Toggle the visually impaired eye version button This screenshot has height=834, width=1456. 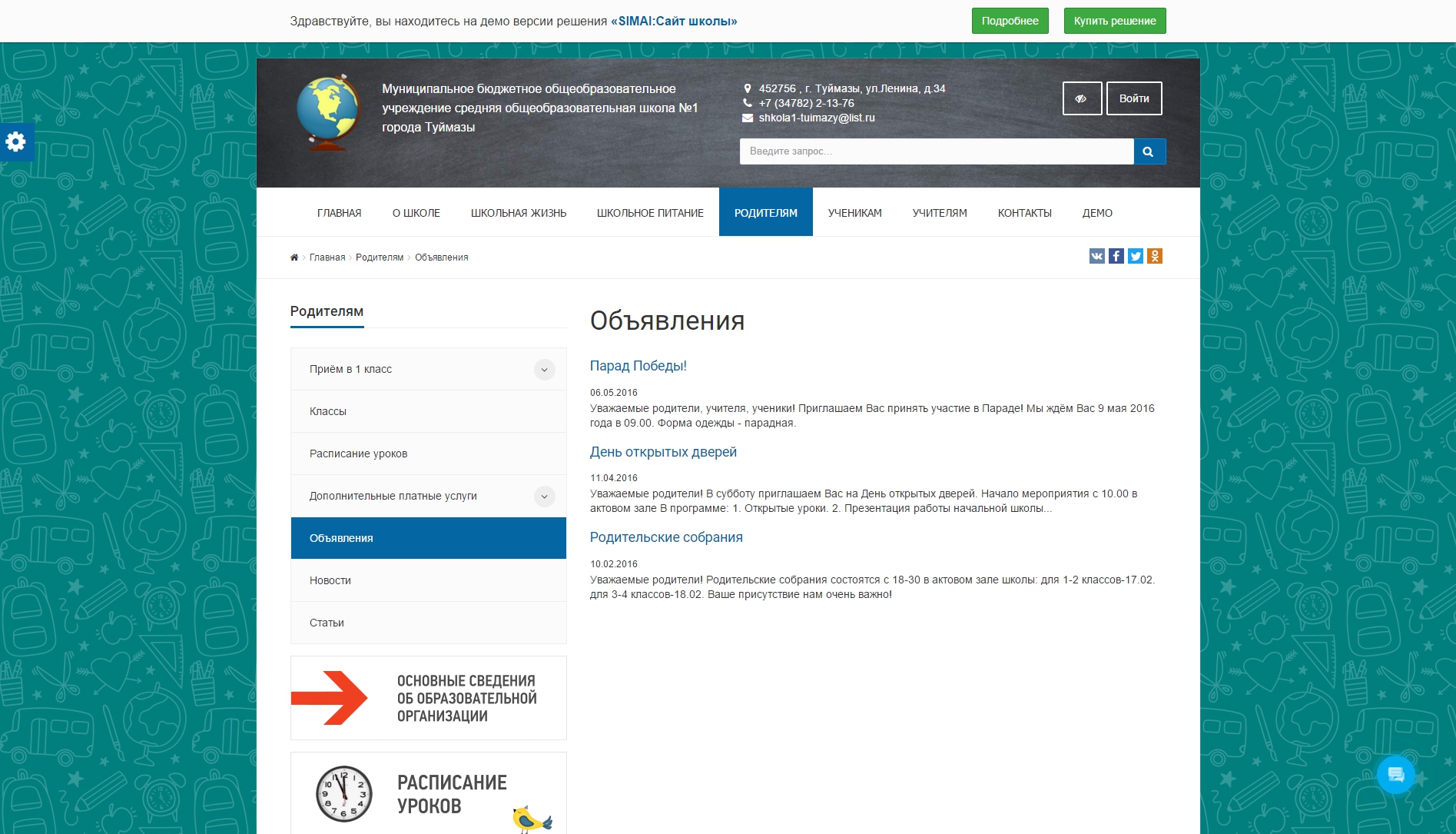(1082, 98)
